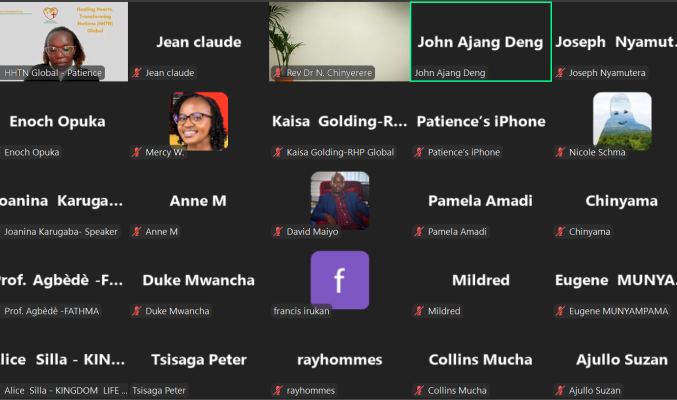Viewport: 677px width, 400px height.
Task: Click muted mic icon by Kaisa Golding-RHP Global
Action: click(278, 152)
